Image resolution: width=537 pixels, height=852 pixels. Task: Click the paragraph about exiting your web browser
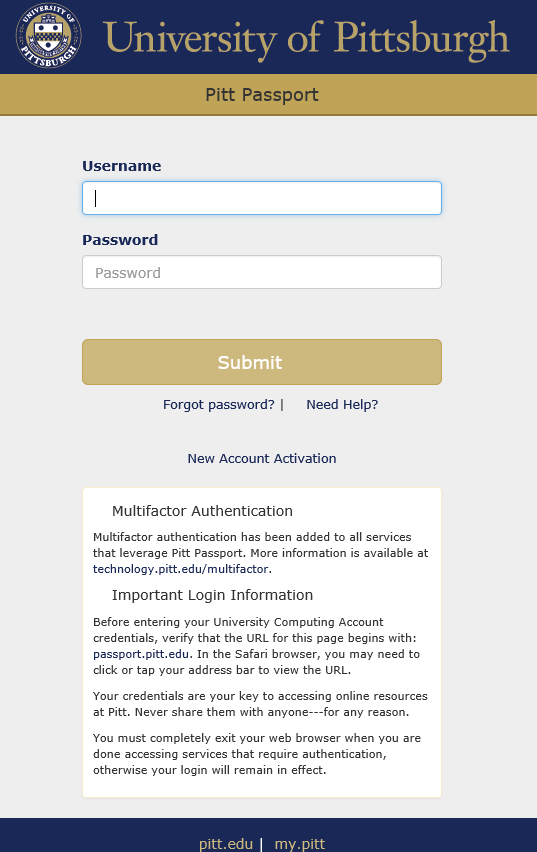(x=257, y=754)
